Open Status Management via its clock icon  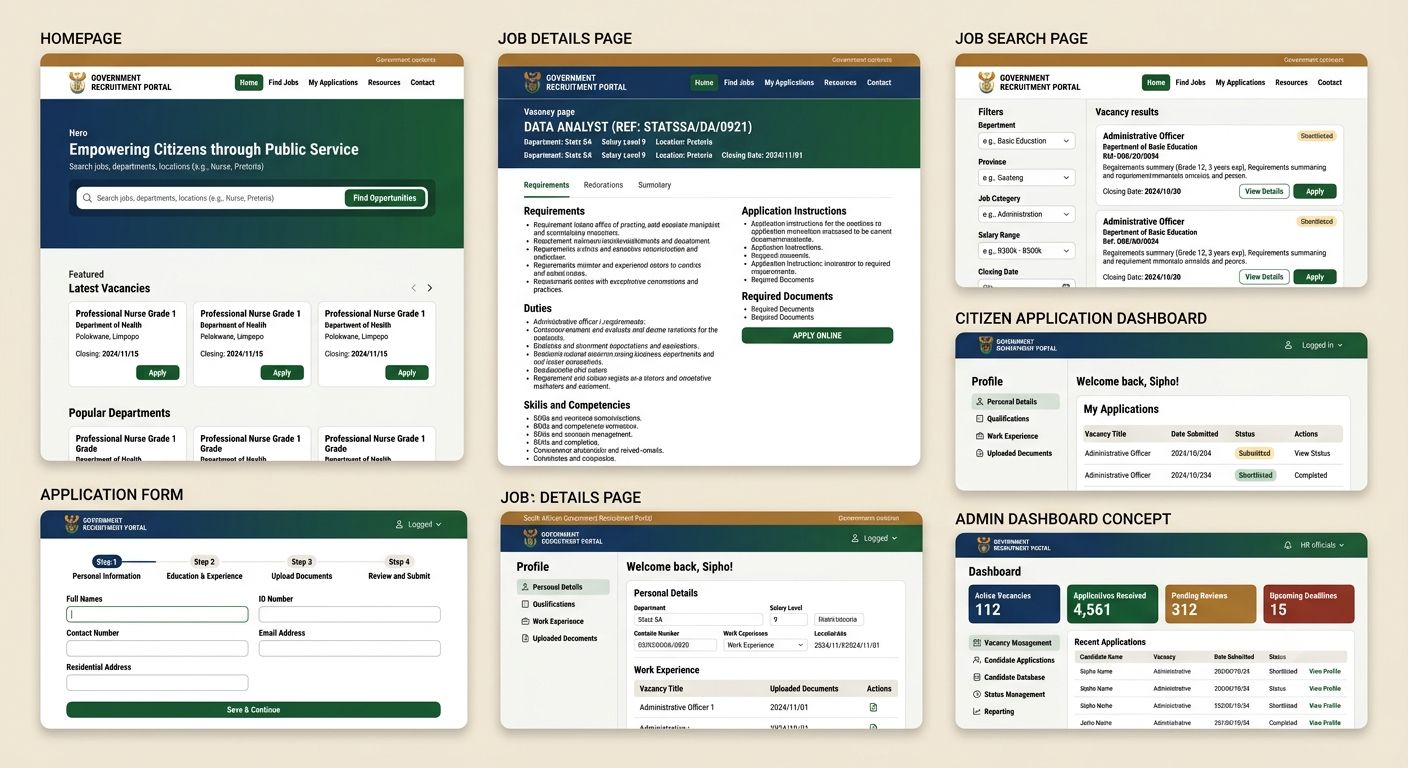click(x=977, y=694)
